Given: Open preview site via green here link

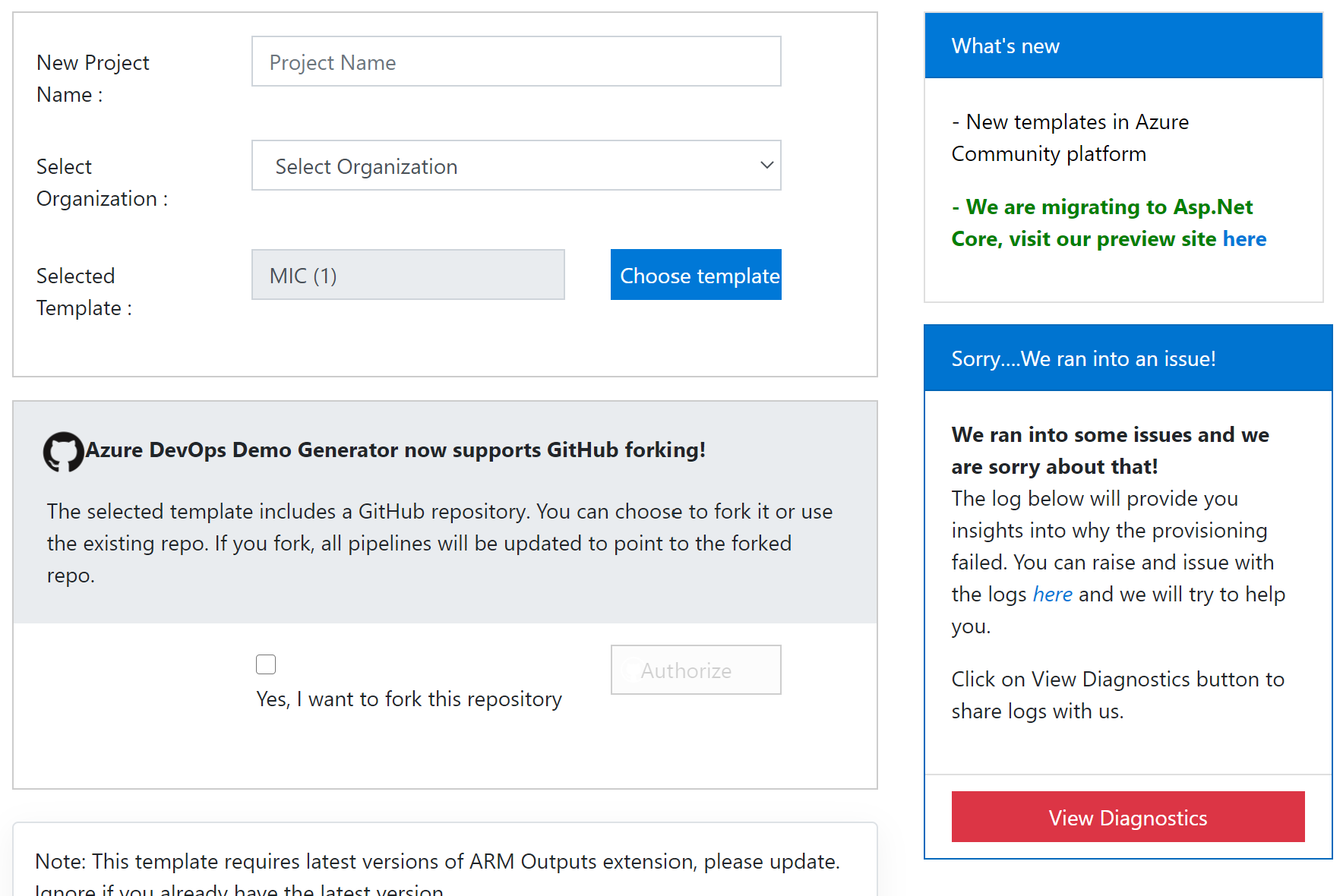Looking at the screenshot, I should [x=1244, y=238].
